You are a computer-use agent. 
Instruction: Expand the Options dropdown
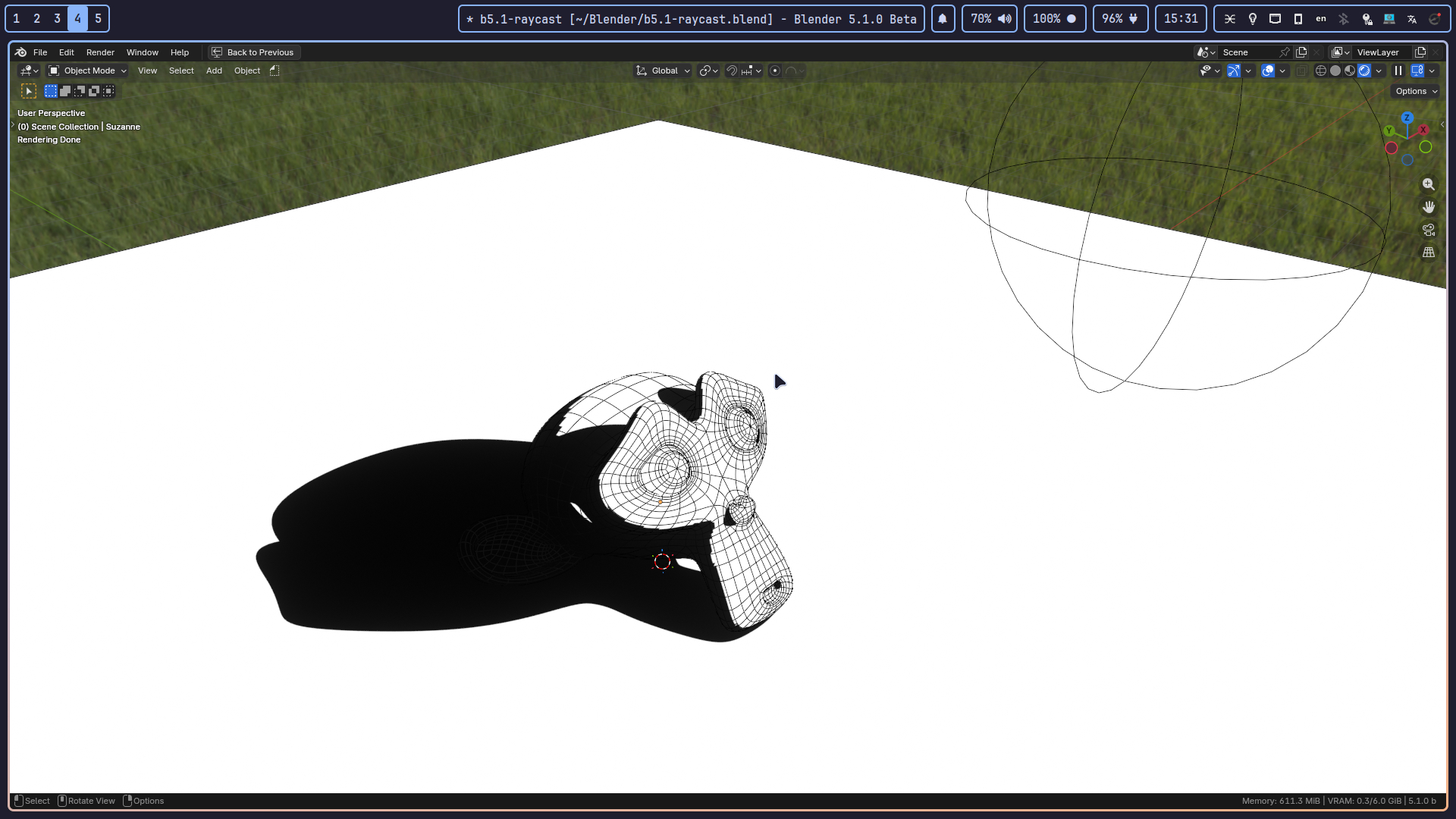pos(1416,91)
